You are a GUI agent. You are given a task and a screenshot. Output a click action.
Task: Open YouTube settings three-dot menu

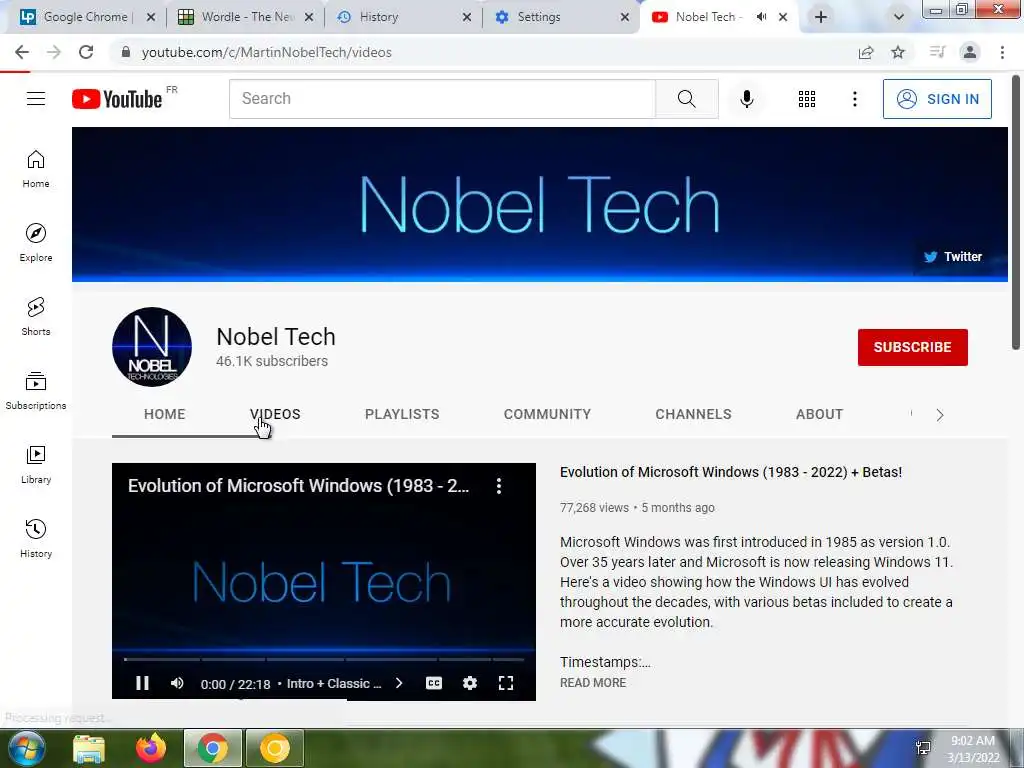click(854, 99)
